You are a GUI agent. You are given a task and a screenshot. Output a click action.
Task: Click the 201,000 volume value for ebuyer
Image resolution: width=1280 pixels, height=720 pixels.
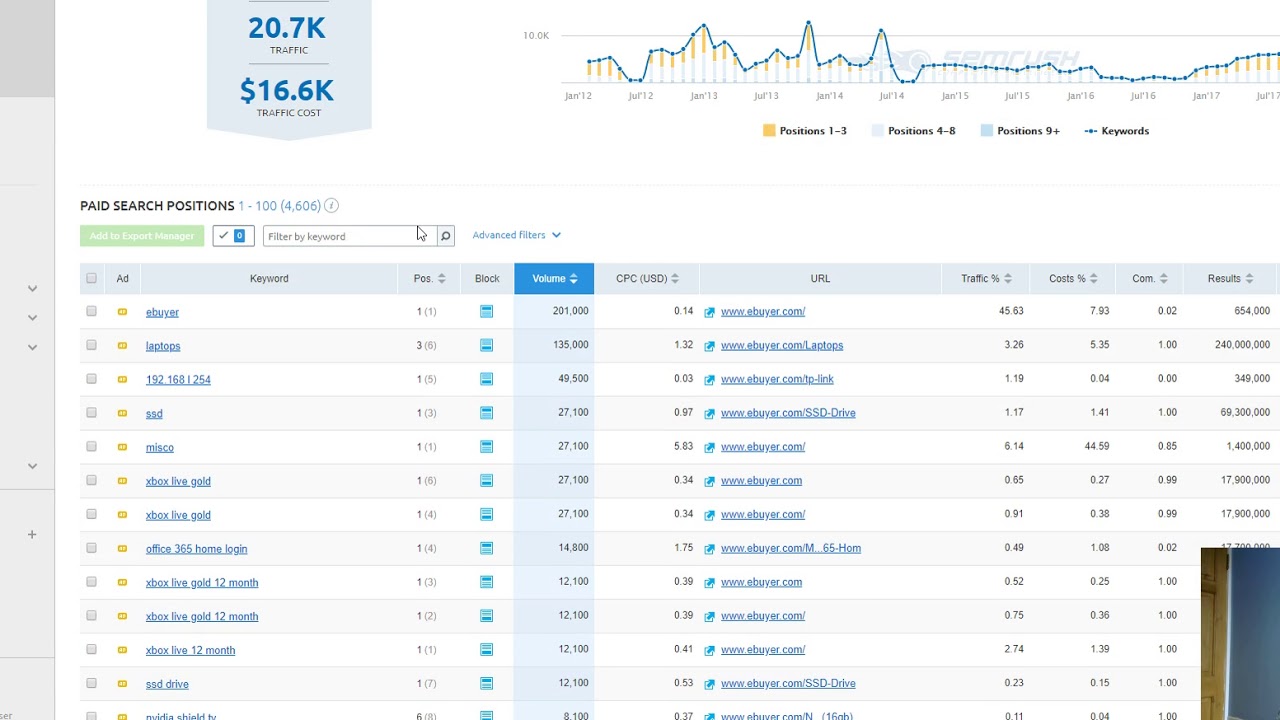pyautogui.click(x=570, y=311)
